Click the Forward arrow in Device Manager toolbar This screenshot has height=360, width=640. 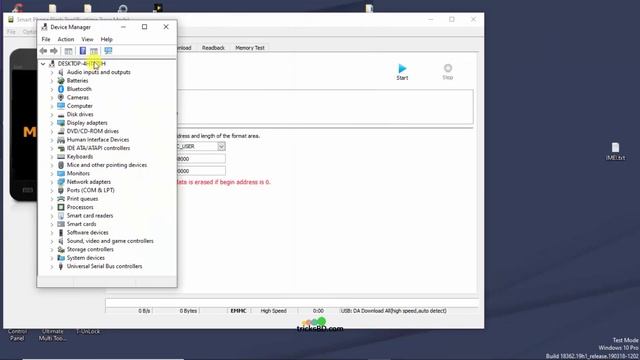53,51
